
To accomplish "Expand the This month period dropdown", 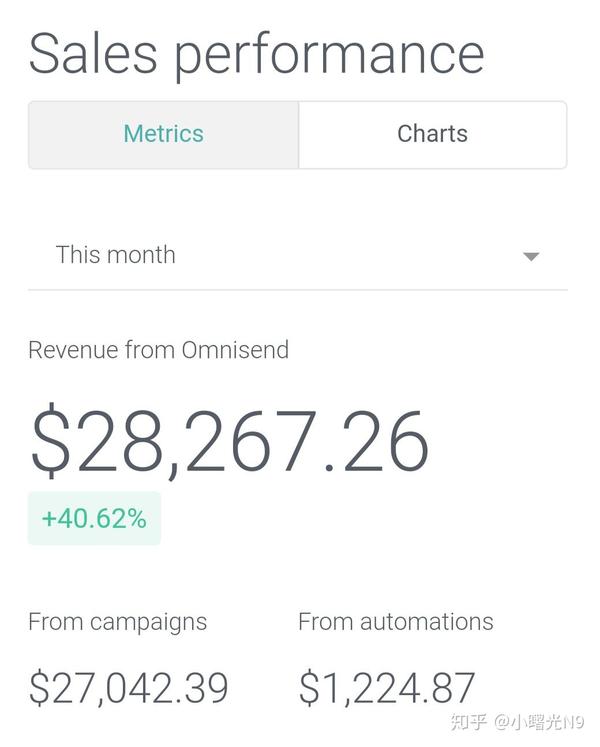I will click(298, 255).
